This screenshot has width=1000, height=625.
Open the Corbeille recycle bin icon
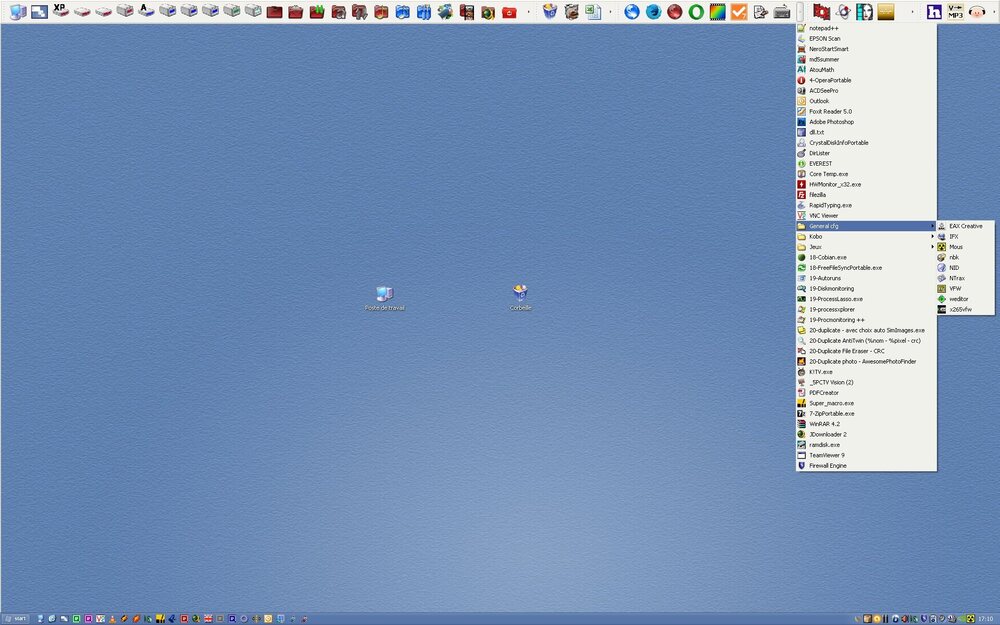520,294
